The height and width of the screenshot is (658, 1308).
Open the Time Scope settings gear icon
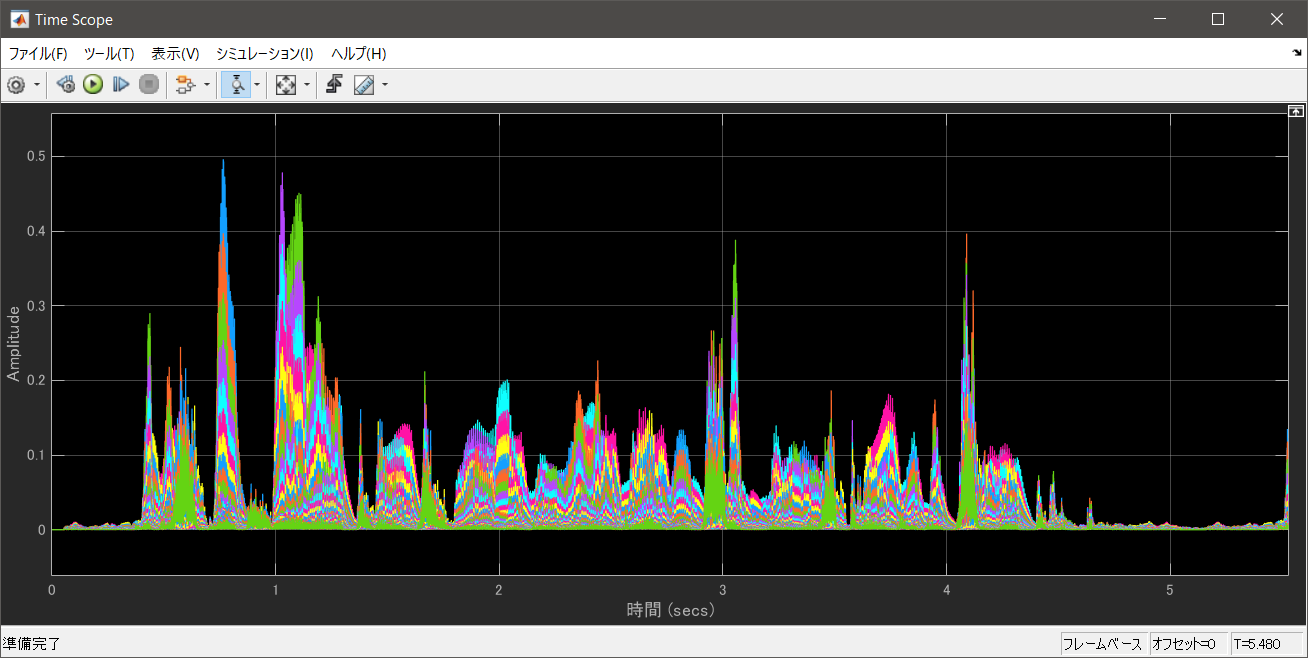click(15, 84)
